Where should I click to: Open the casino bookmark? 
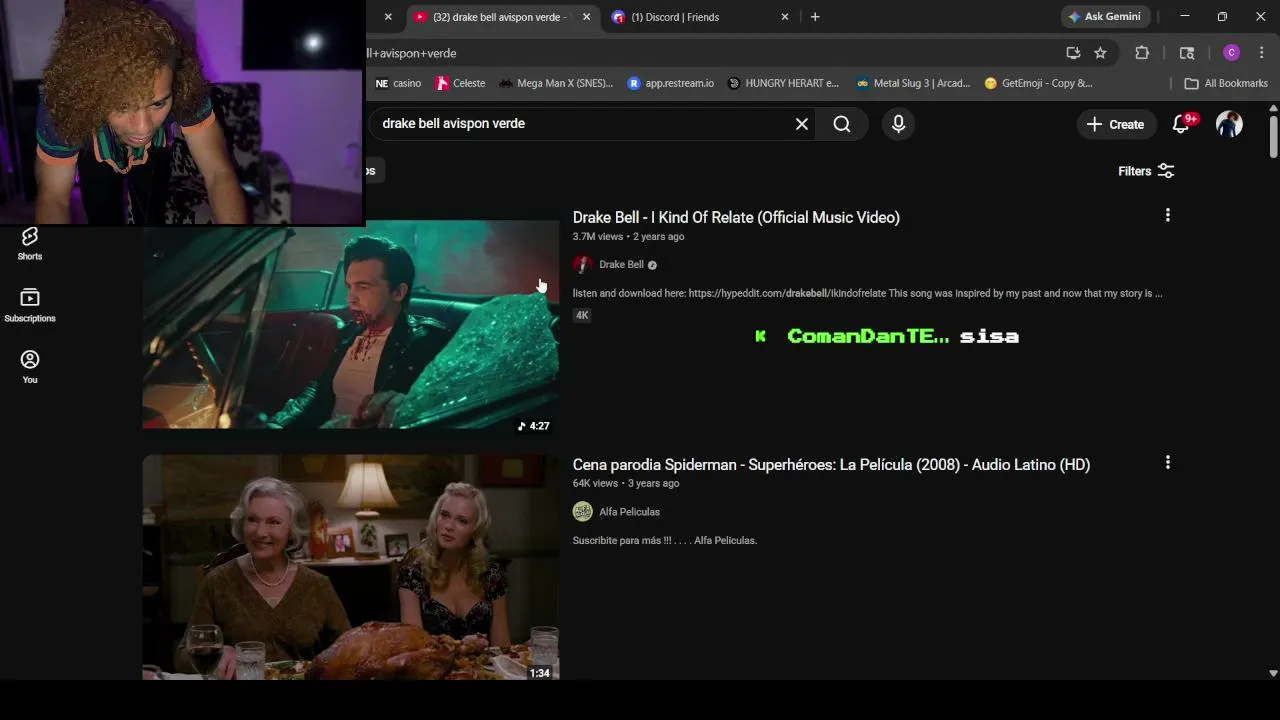(398, 83)
